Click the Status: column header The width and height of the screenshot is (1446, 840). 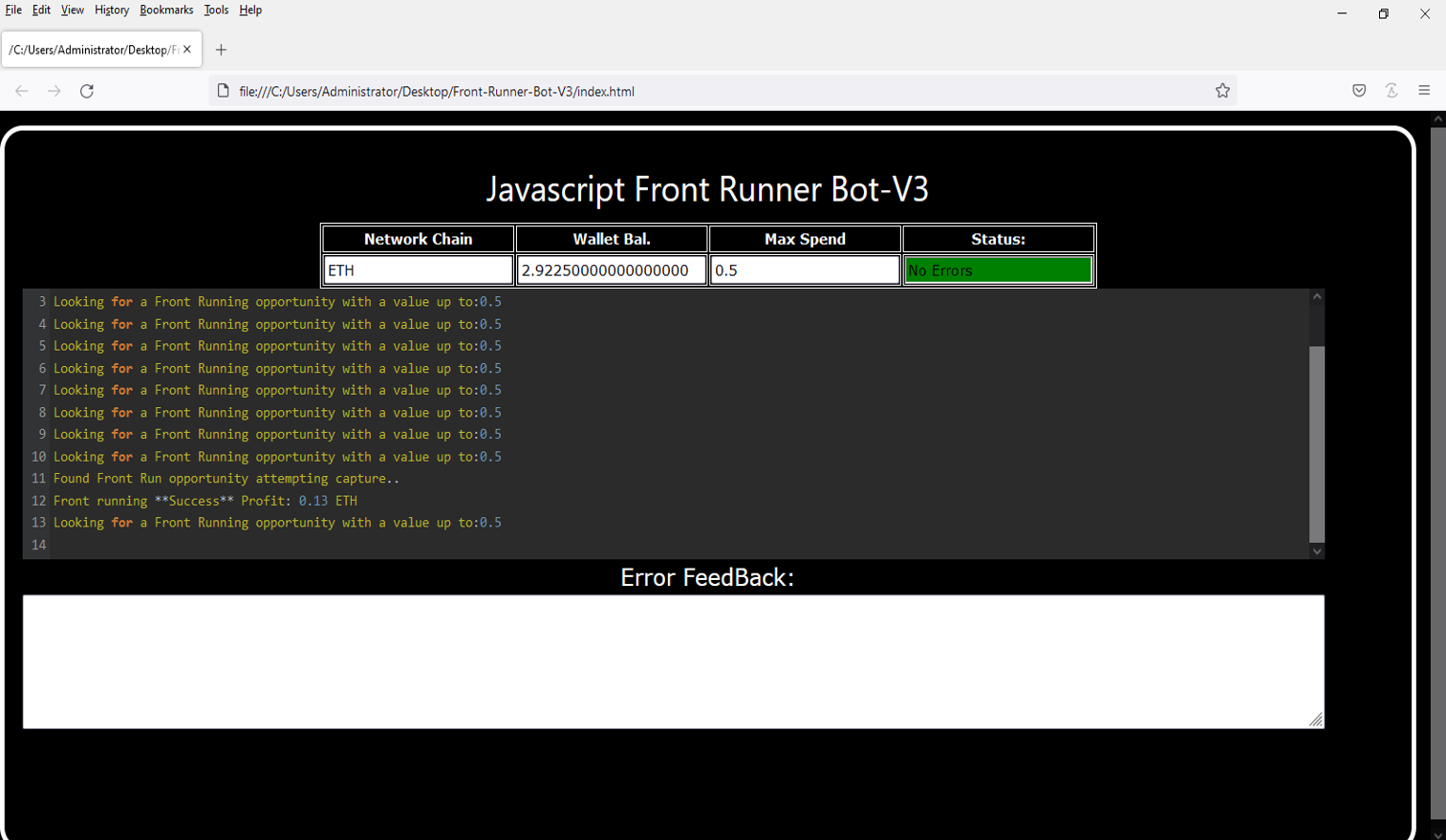[x=999, y=239]
